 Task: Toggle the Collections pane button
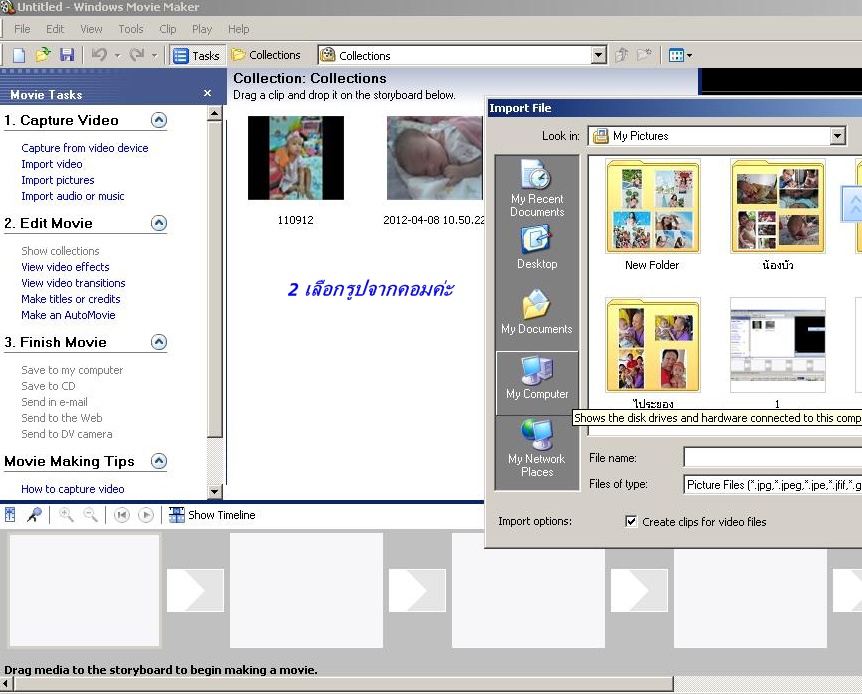click(267, 55)
